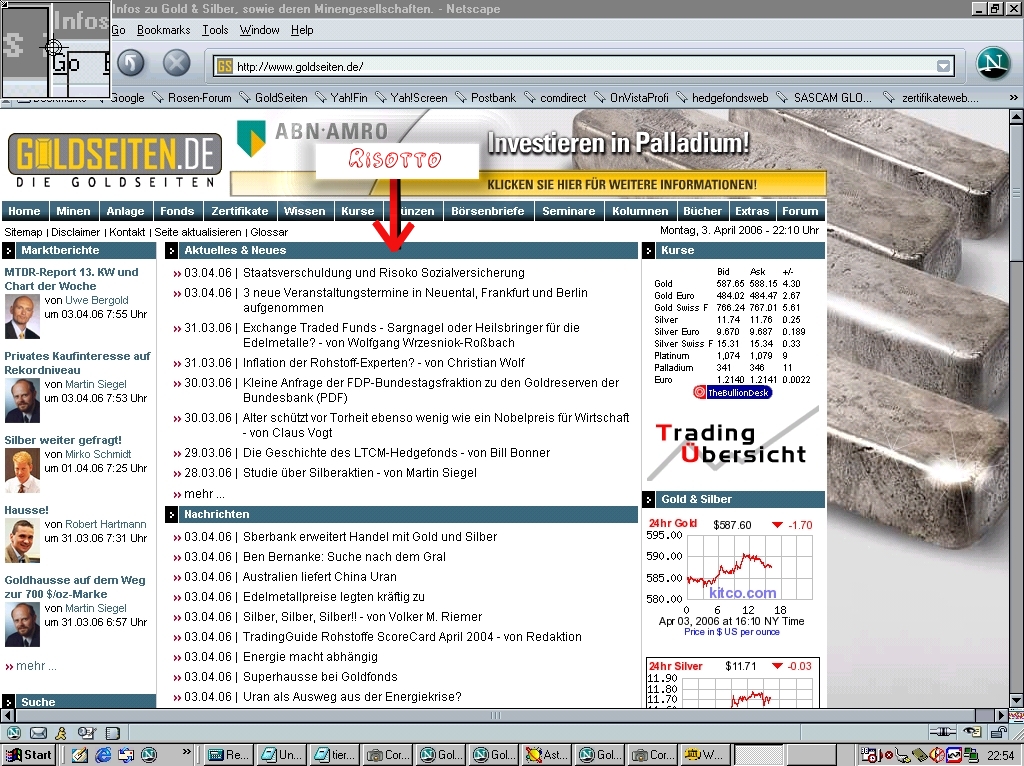
Task: Toggle the online/offline connection plug icon
Action: [x=941, y=733]
